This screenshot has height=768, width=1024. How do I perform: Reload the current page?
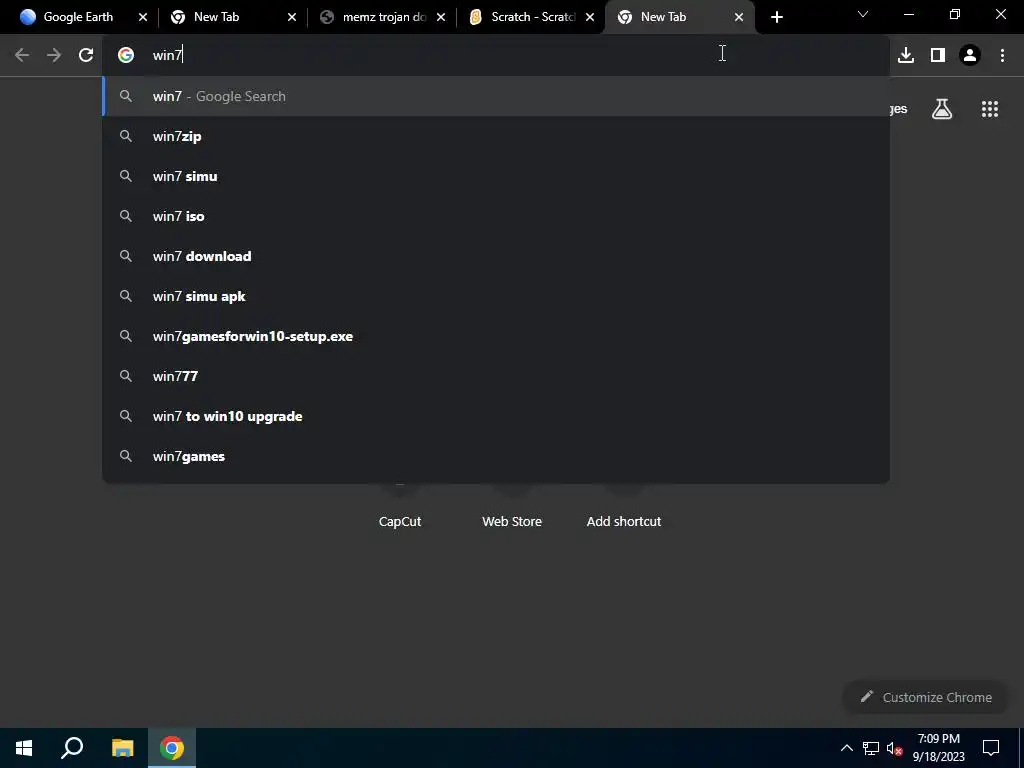(86, 56)
